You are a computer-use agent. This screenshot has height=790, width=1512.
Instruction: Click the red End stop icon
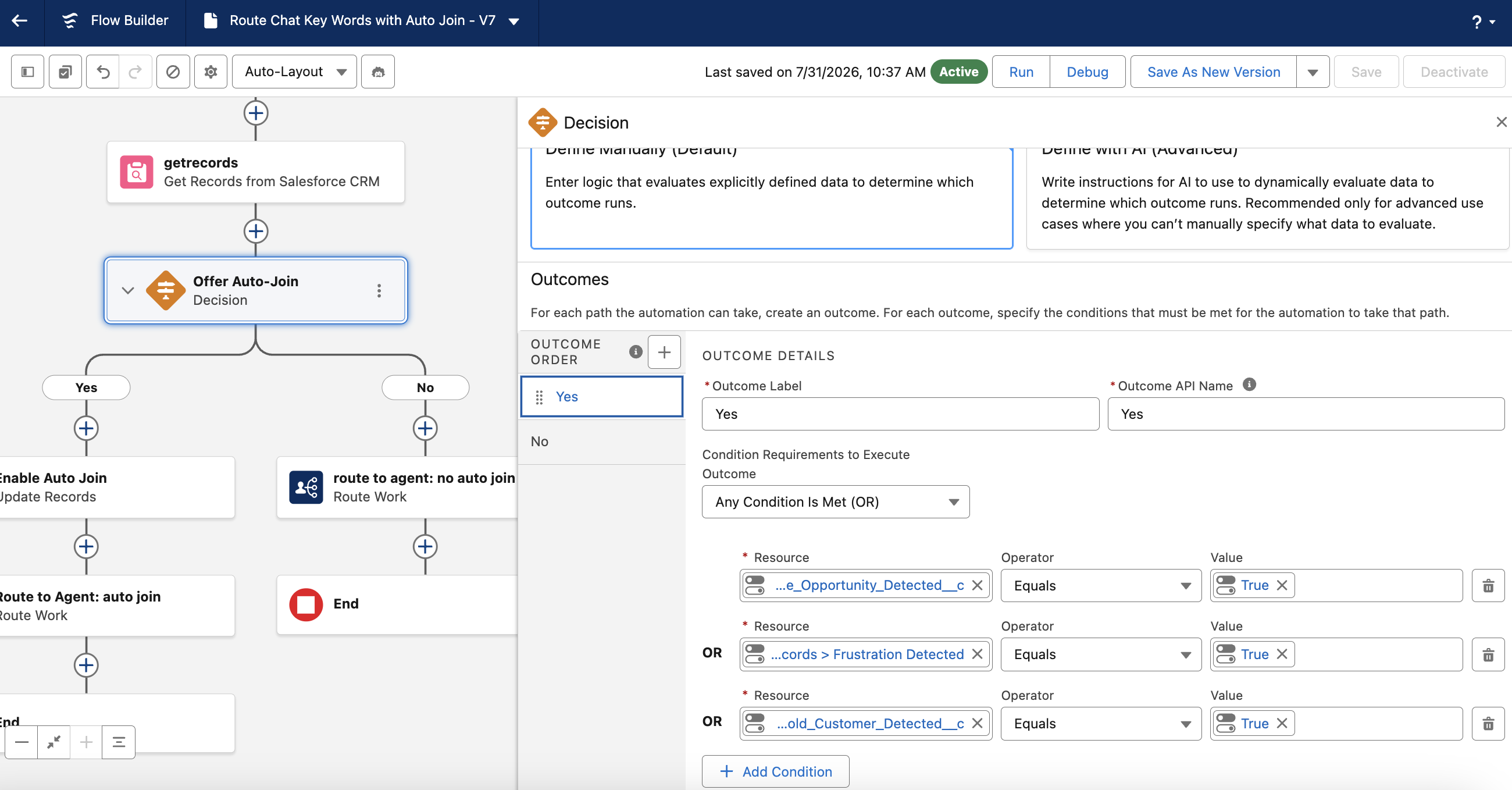coord(306,604)
